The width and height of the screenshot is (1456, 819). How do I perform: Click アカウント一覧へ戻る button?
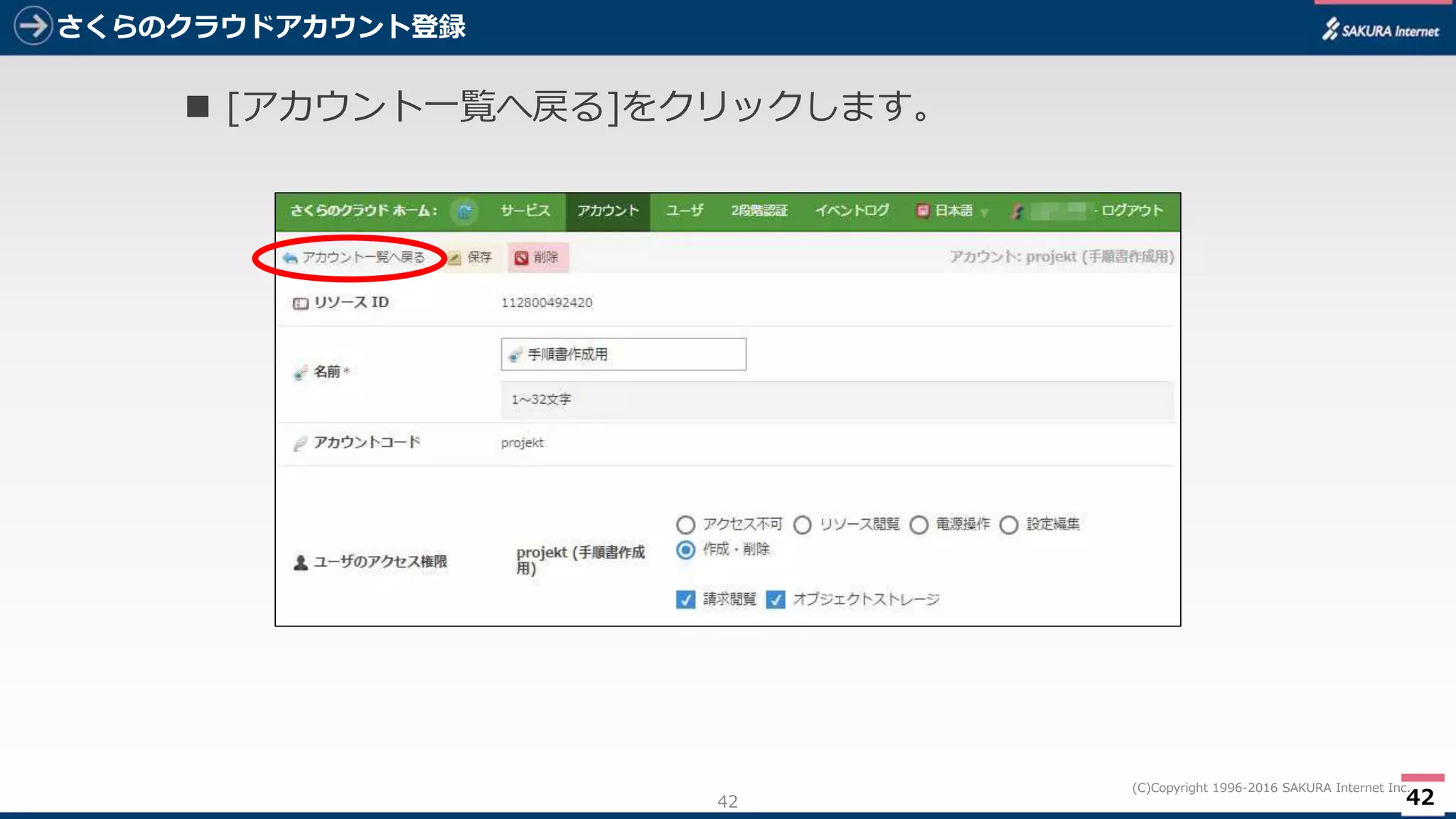(354, 257)
